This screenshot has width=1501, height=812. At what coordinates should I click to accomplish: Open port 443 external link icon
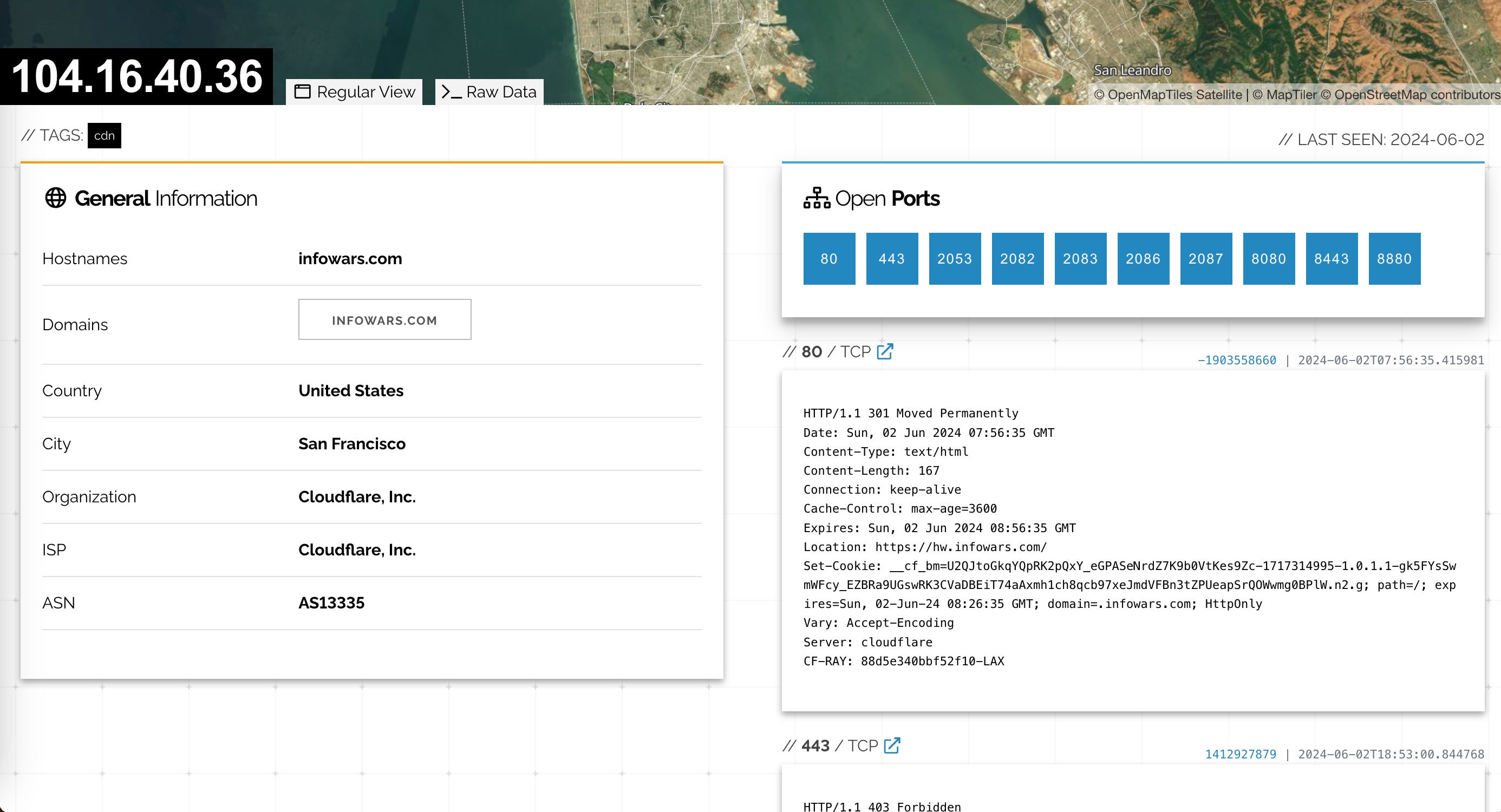891,745
